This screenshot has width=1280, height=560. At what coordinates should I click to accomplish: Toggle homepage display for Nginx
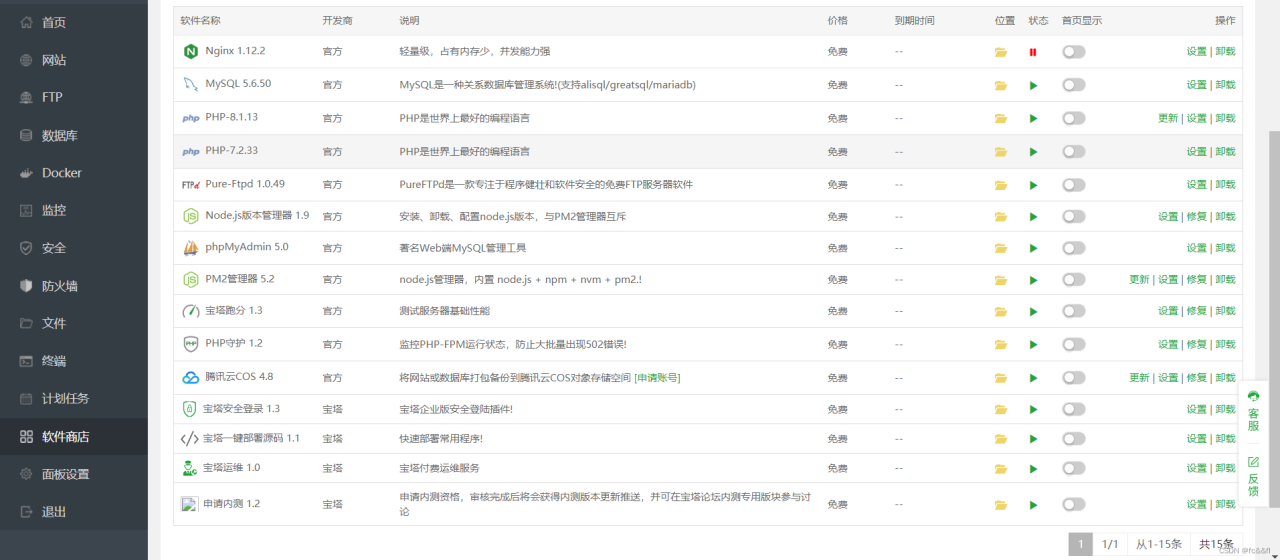click(x=1074, y=52)
